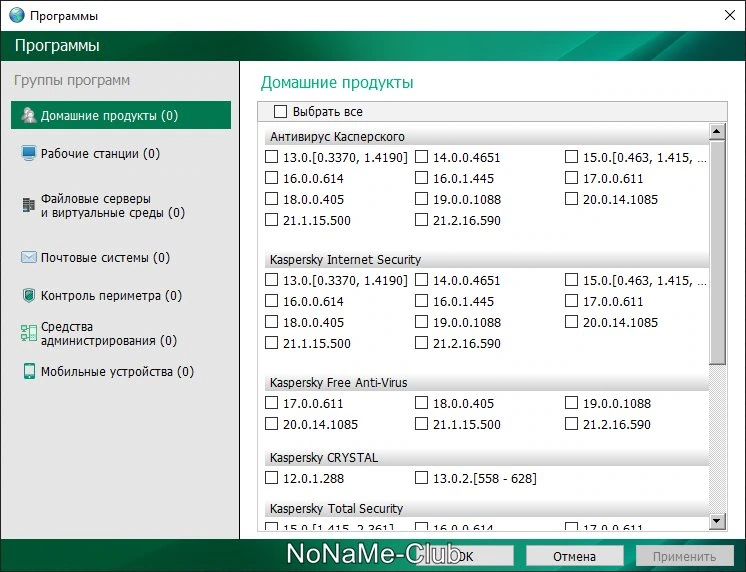Open the Домашние продукты (0) group
Viewport: 746px width, 572px height.
click(x=121, y=115)
